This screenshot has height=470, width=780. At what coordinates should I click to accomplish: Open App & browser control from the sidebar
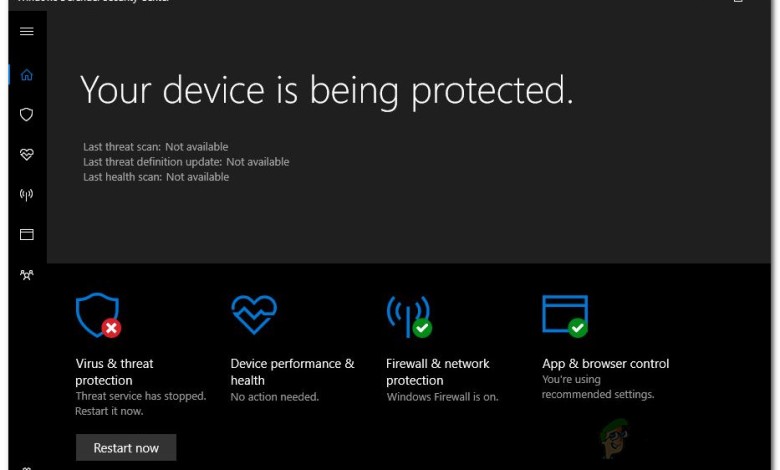[x=27, y=235]
